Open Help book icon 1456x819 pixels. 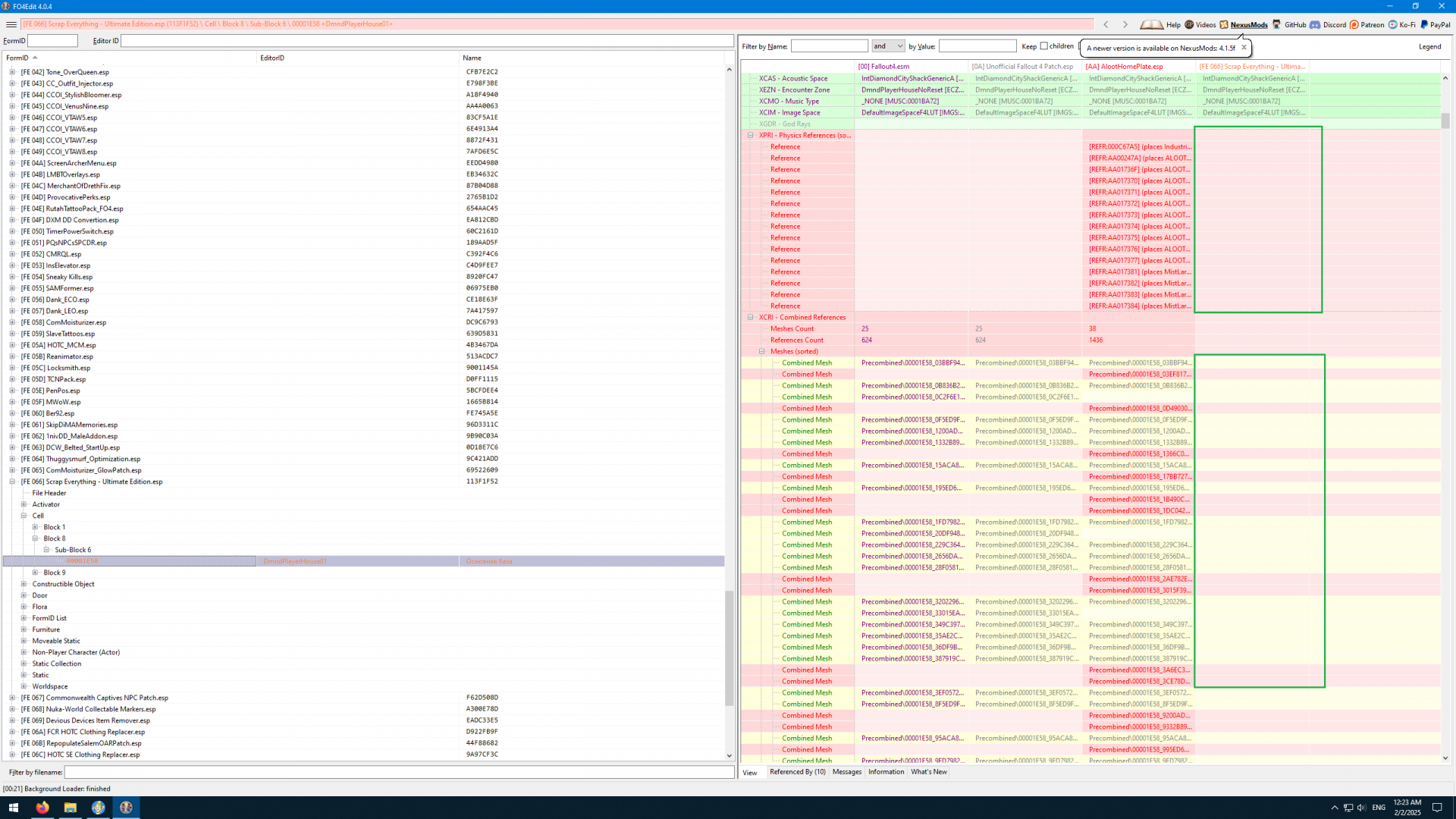[1151, 24]
